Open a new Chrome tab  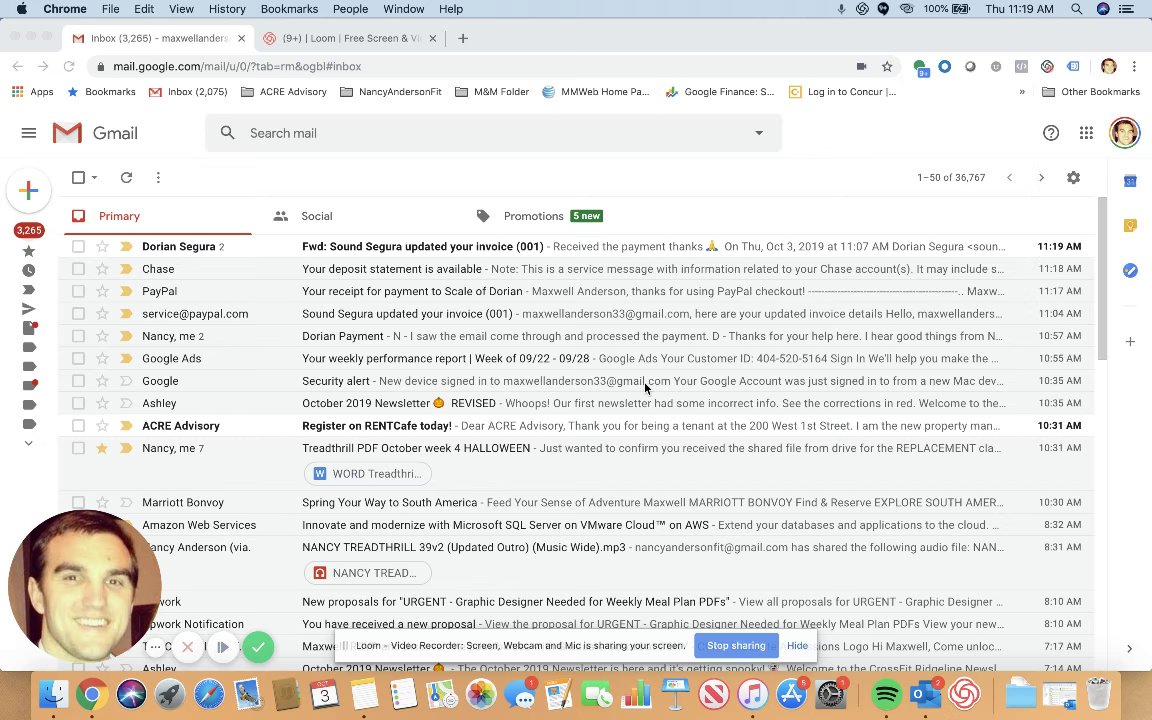[463, 38]
